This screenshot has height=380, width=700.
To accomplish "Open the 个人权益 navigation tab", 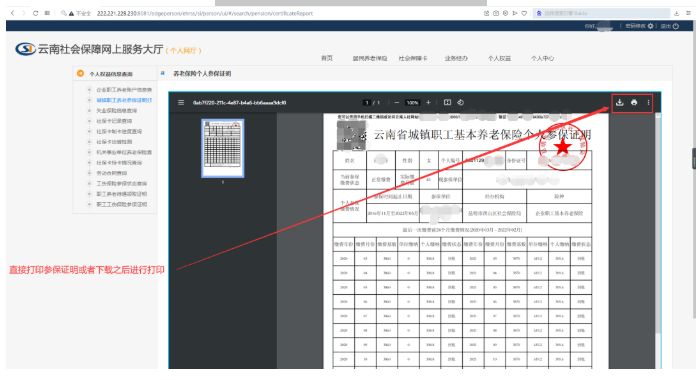I will 499,58.
